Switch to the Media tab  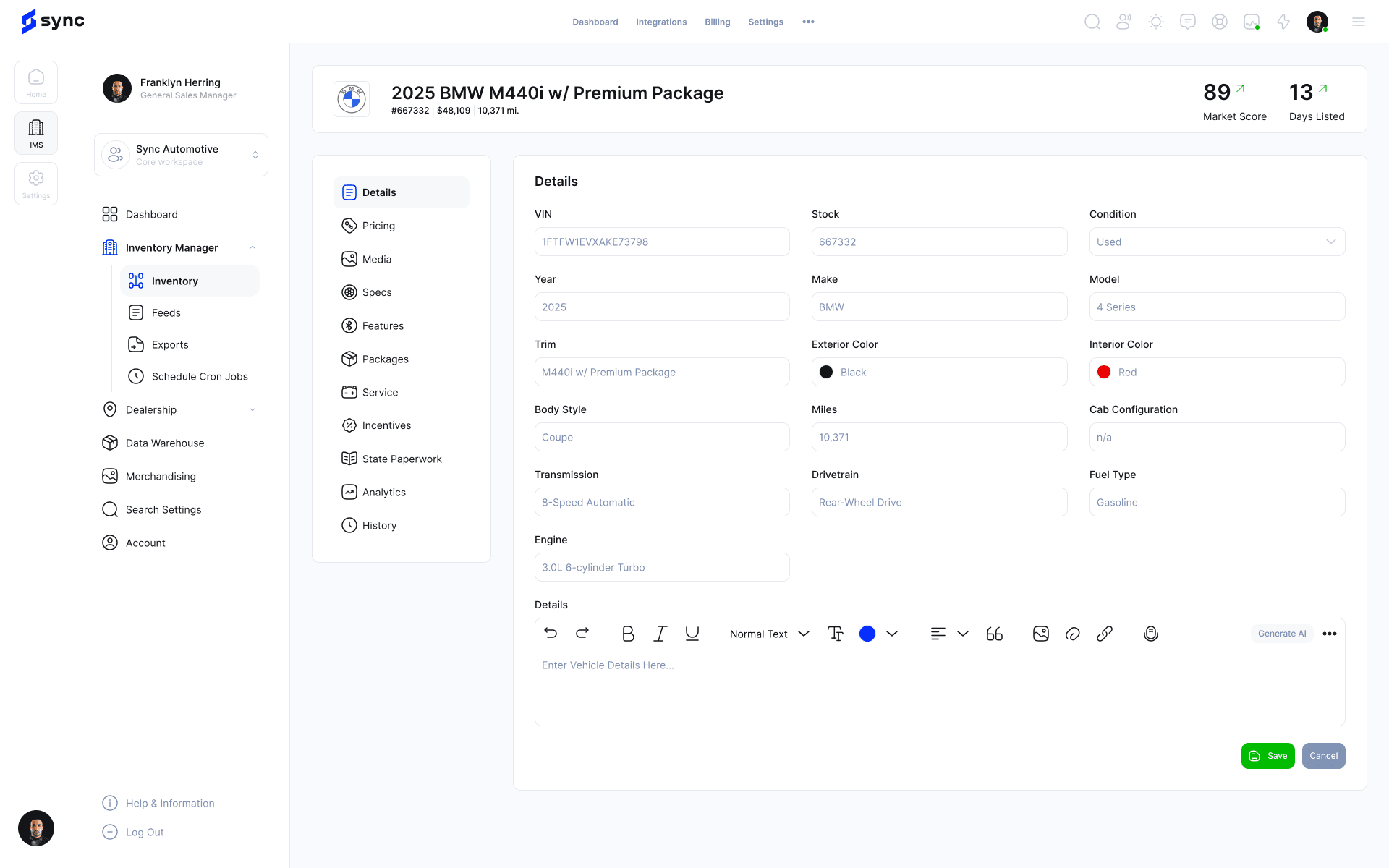point(402,259)
